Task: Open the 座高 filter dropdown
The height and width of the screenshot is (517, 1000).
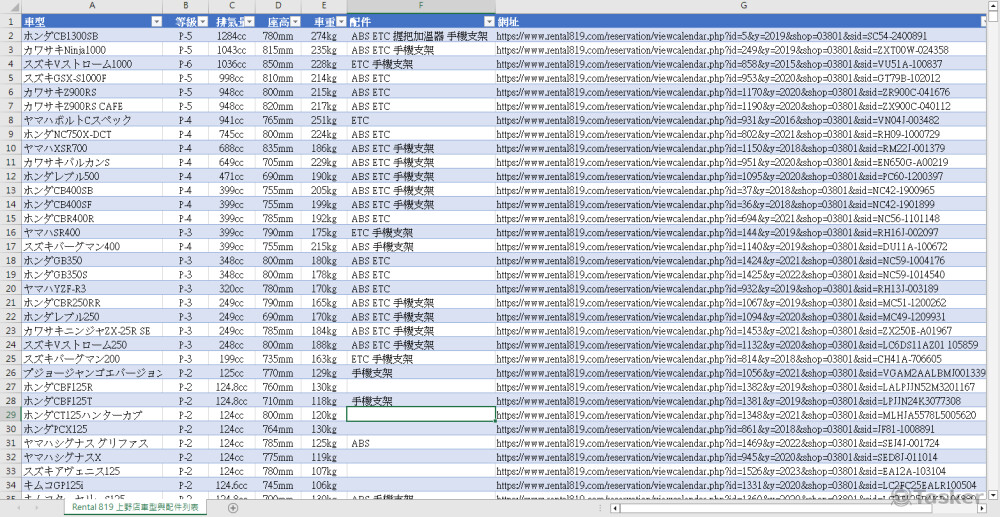Action: coord(294,21)
